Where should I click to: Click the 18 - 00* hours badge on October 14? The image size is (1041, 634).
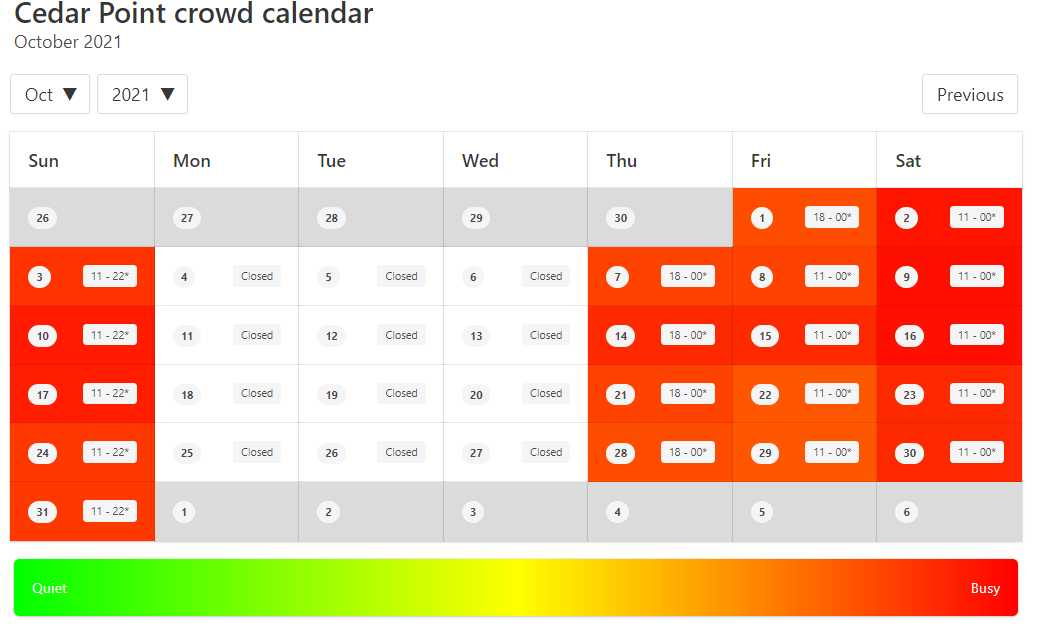point(688,335)
